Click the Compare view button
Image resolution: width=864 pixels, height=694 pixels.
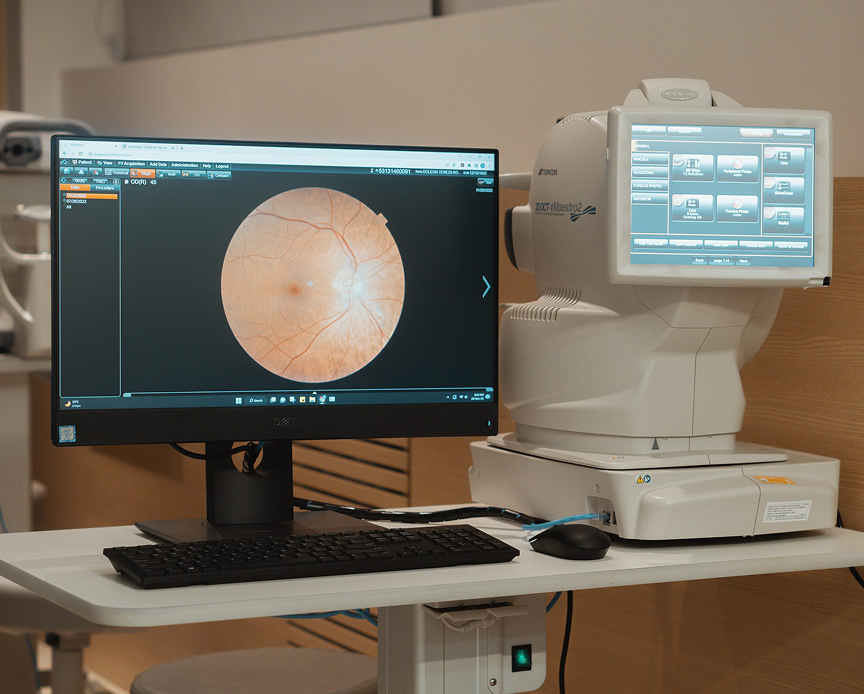point(218,175)
